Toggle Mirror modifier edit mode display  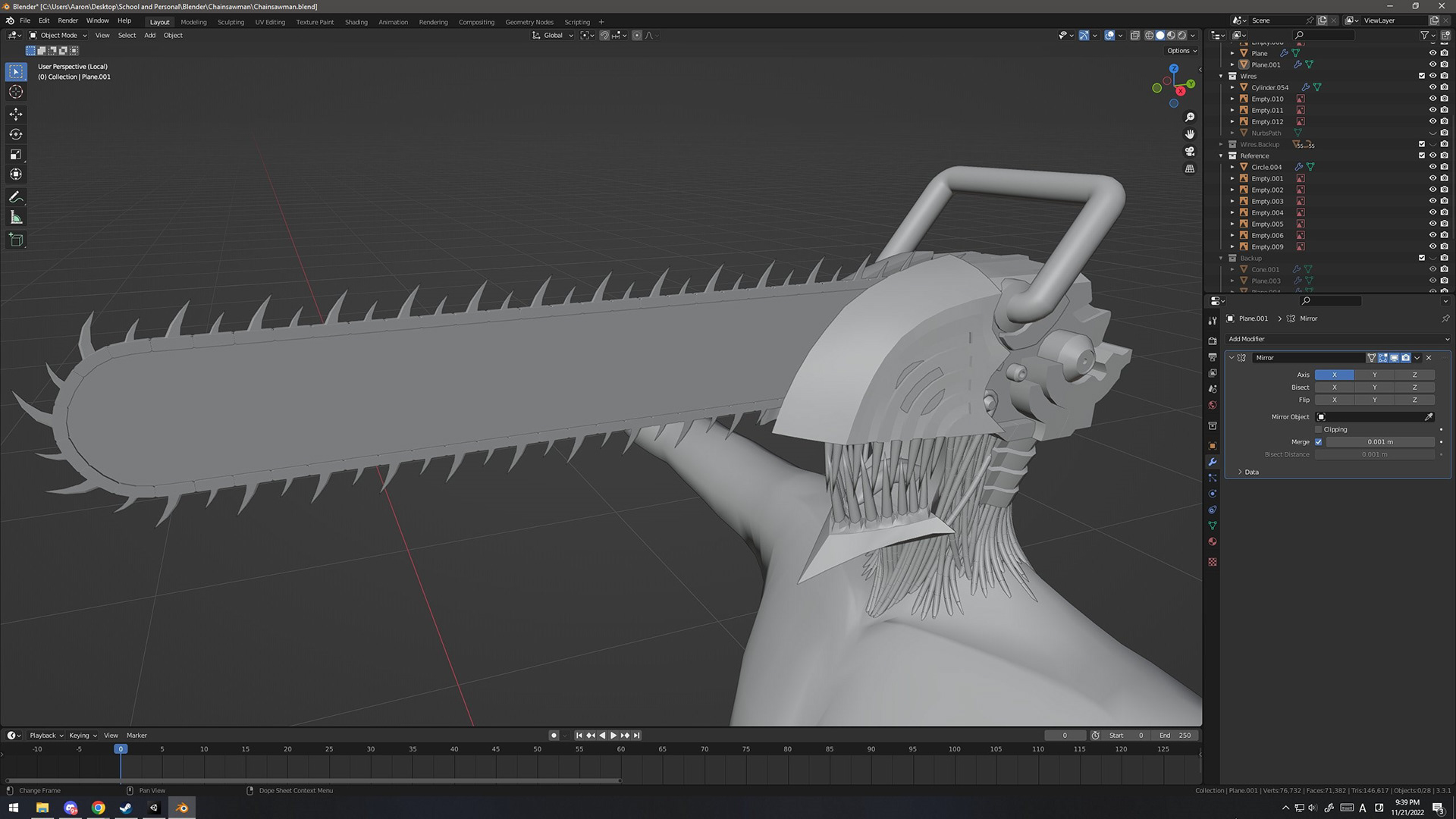pos(1383,358)
